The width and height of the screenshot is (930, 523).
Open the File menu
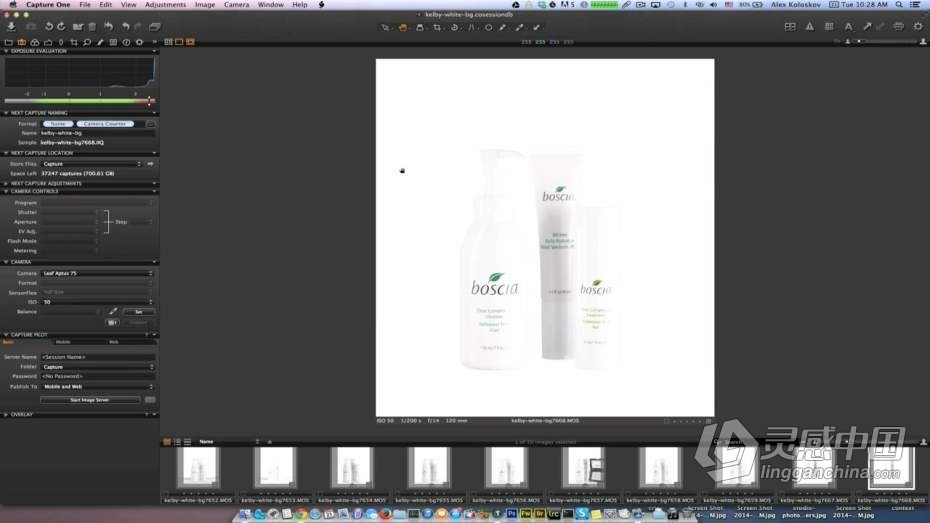coord(85,5)
